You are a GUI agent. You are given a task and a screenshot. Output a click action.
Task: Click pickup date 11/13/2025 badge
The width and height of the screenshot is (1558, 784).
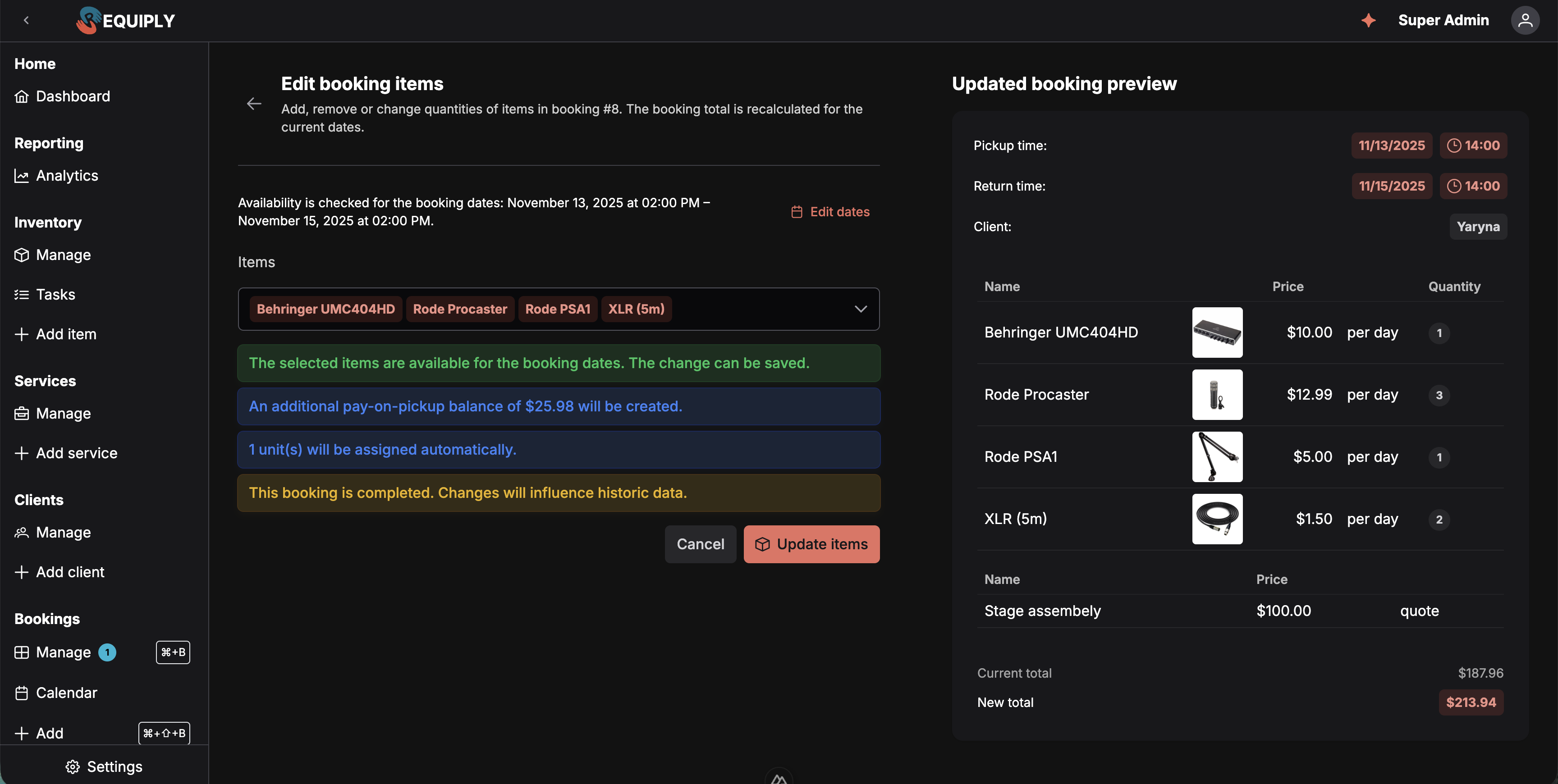(1392, 145)
